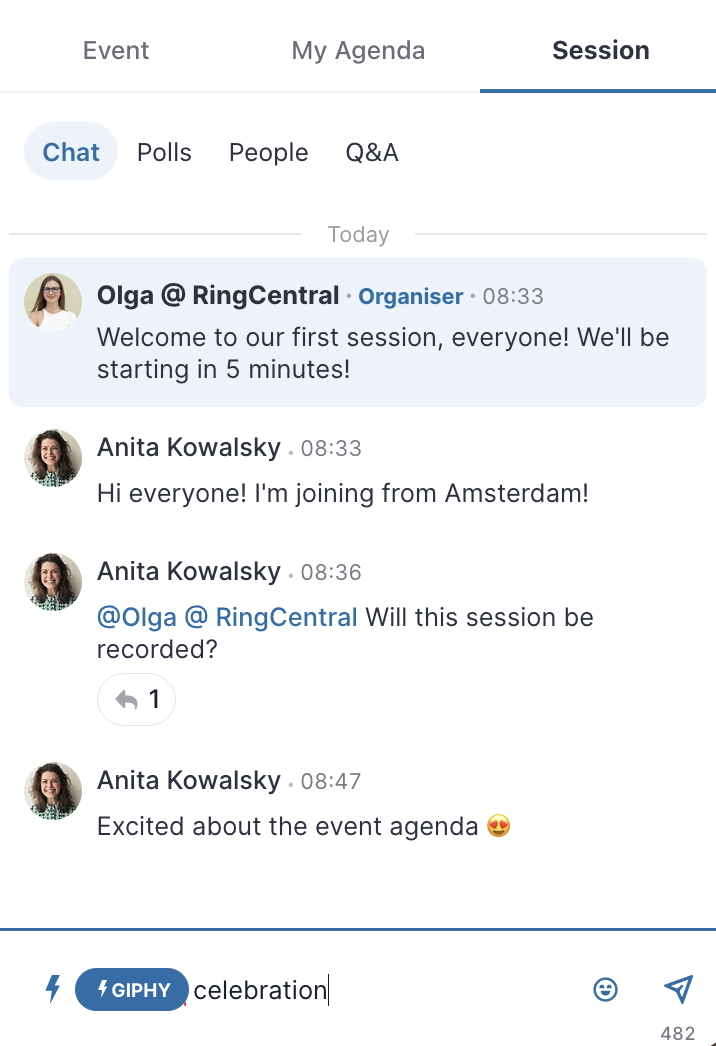Viewport: 716px width, 1046px height.
Task: Open the emoji picker icon
Action: (605, 989)
